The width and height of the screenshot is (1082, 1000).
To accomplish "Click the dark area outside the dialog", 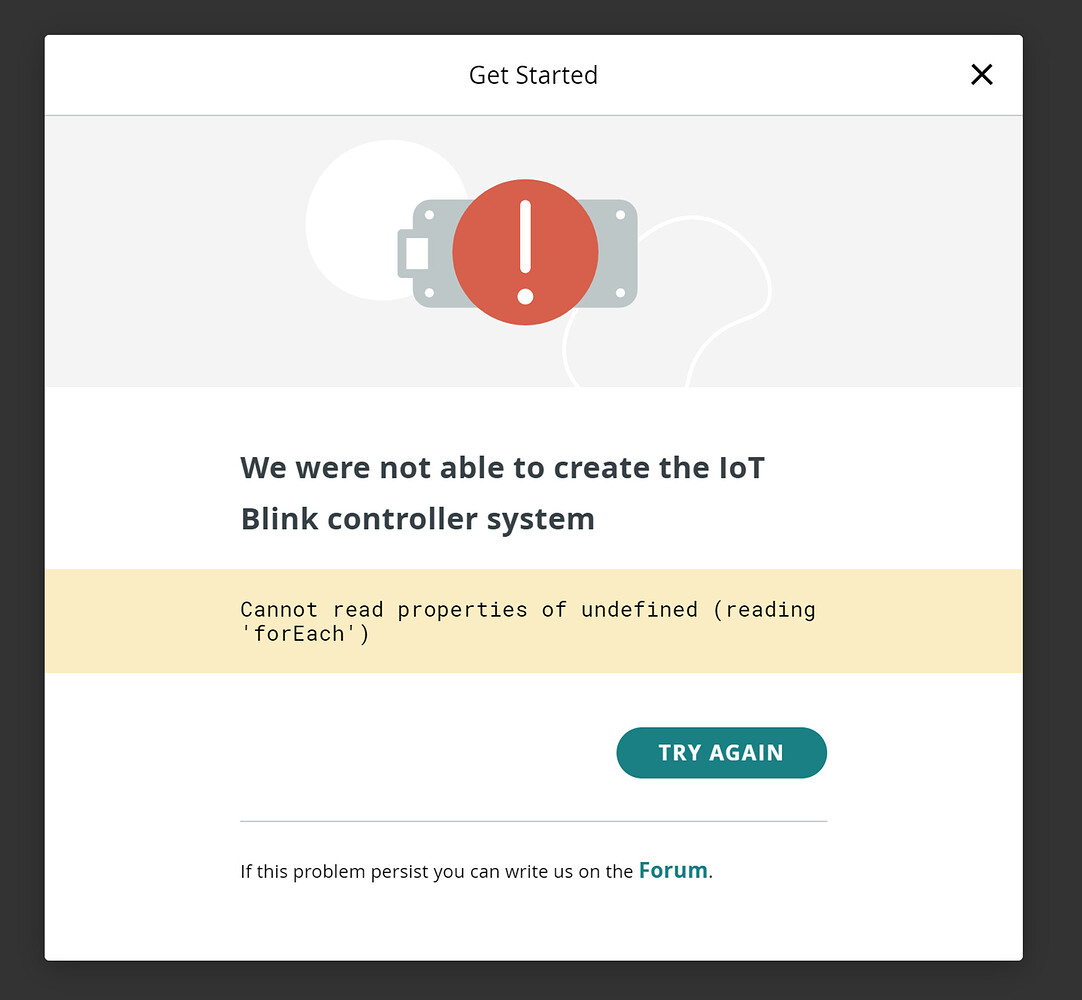I will tap(20, 500).
